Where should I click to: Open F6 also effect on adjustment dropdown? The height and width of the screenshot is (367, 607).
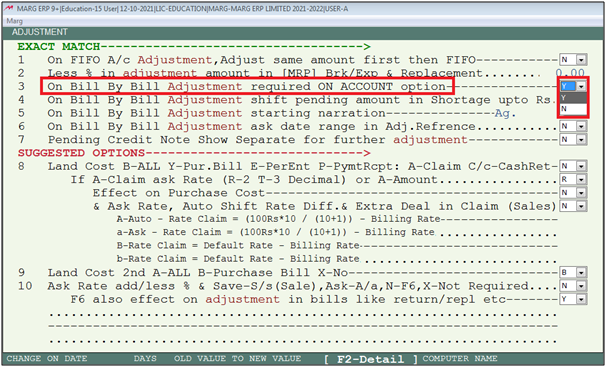coord(581,299)
